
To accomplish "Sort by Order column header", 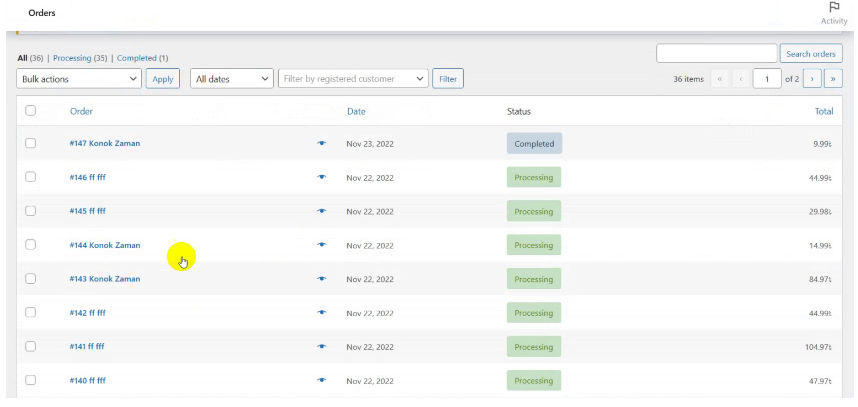I will [x=81, y=112].
